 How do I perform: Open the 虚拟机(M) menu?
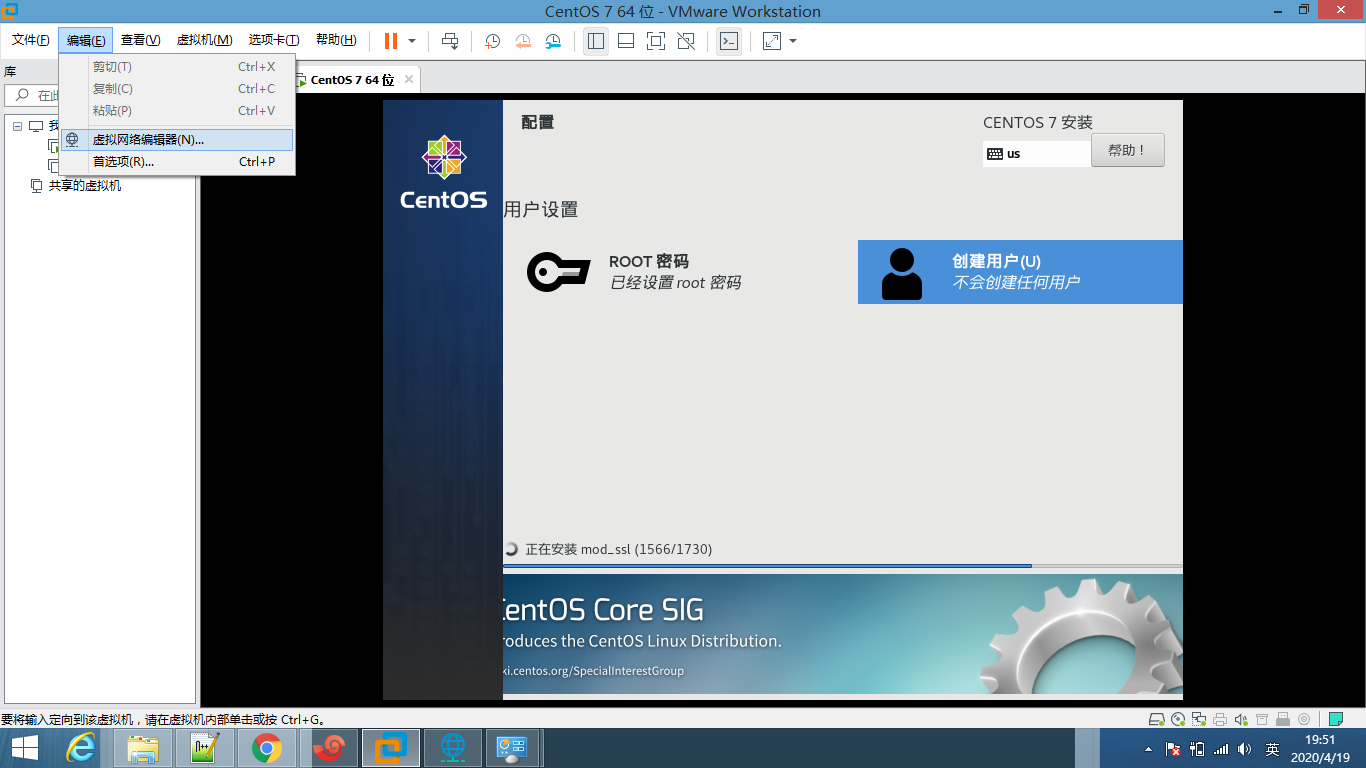[204, 40]
